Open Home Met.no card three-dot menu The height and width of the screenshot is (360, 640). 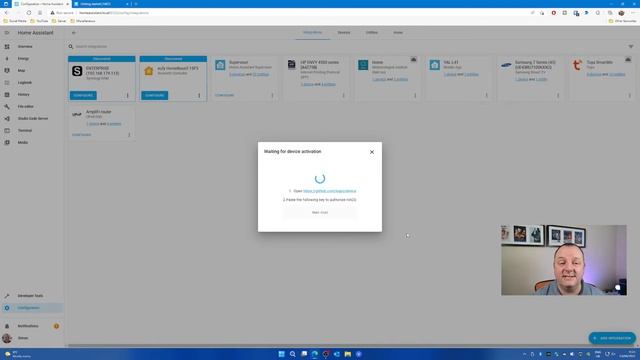pos(415,95)
